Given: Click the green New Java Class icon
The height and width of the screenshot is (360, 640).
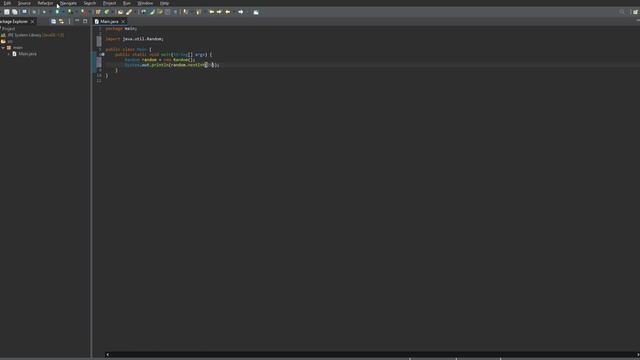Looking at the screenshot, I should click(x=107, y=12).
